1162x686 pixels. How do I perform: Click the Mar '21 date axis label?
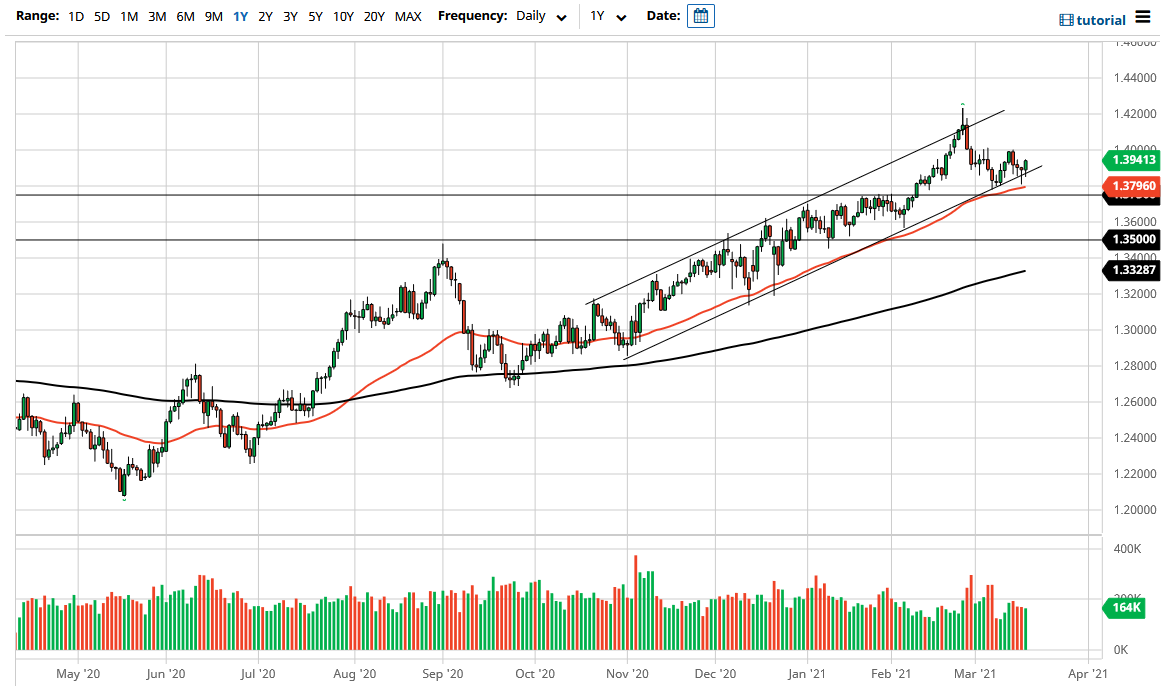(975, 673)
